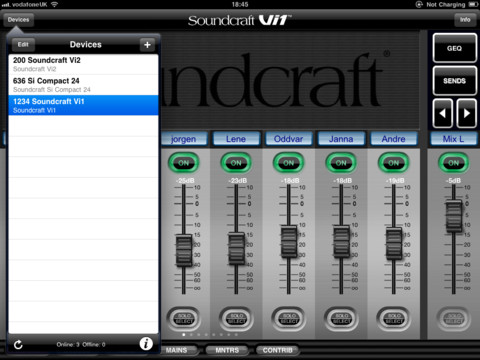Toggle ON button for jorgen channel
The width and height of the screenshot is (480, 360).
[x=183, y=163]
